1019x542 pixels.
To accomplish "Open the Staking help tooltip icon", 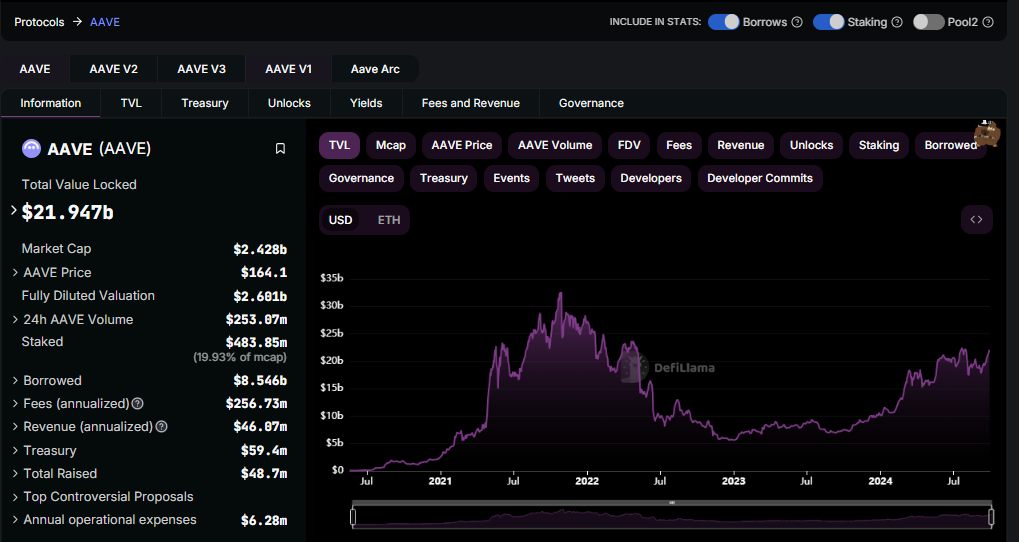I will coord(897,22).
